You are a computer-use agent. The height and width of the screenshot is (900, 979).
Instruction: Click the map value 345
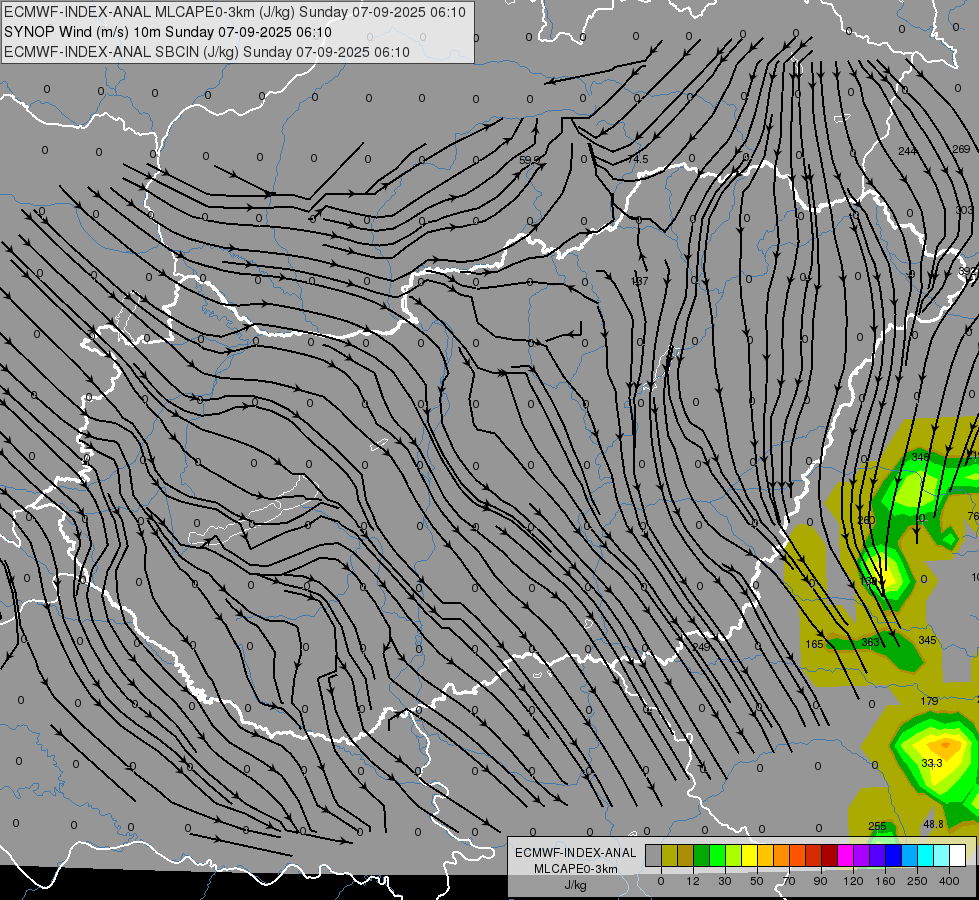pos(927,640)
